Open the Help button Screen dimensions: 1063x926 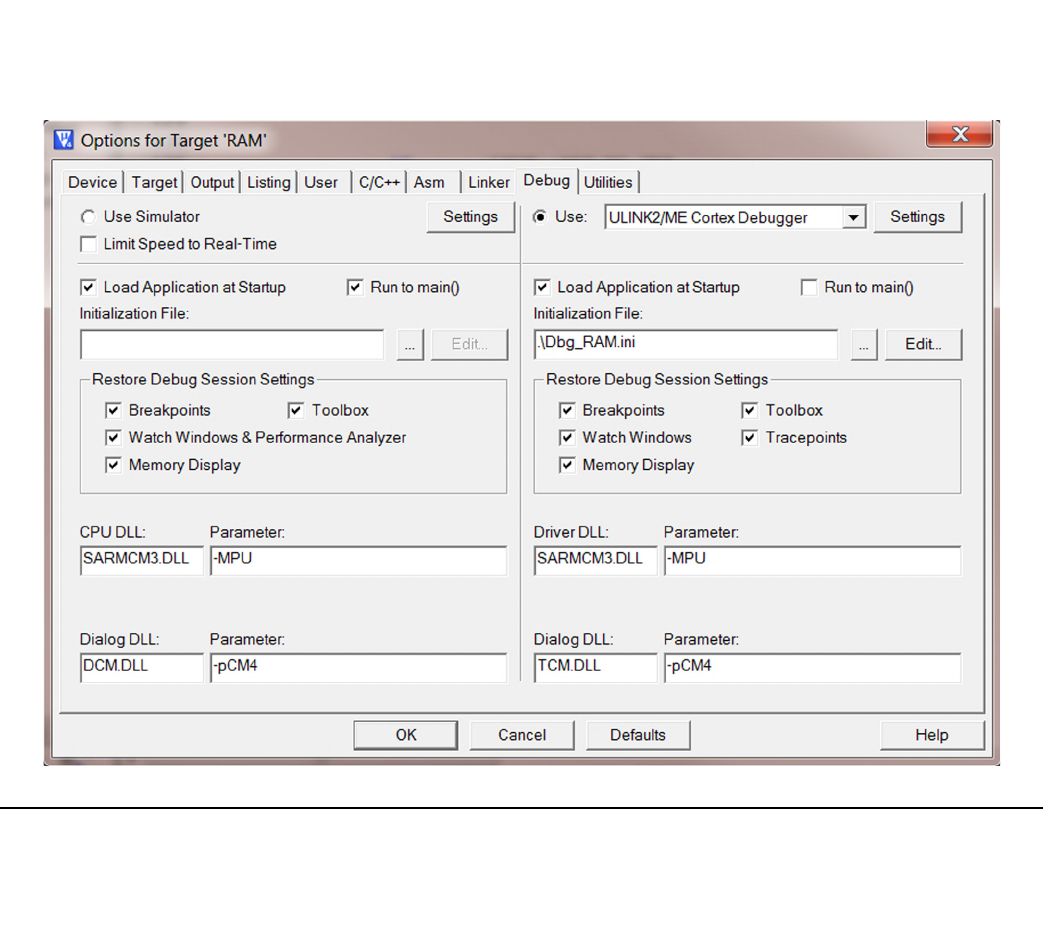tap(932, 735)
